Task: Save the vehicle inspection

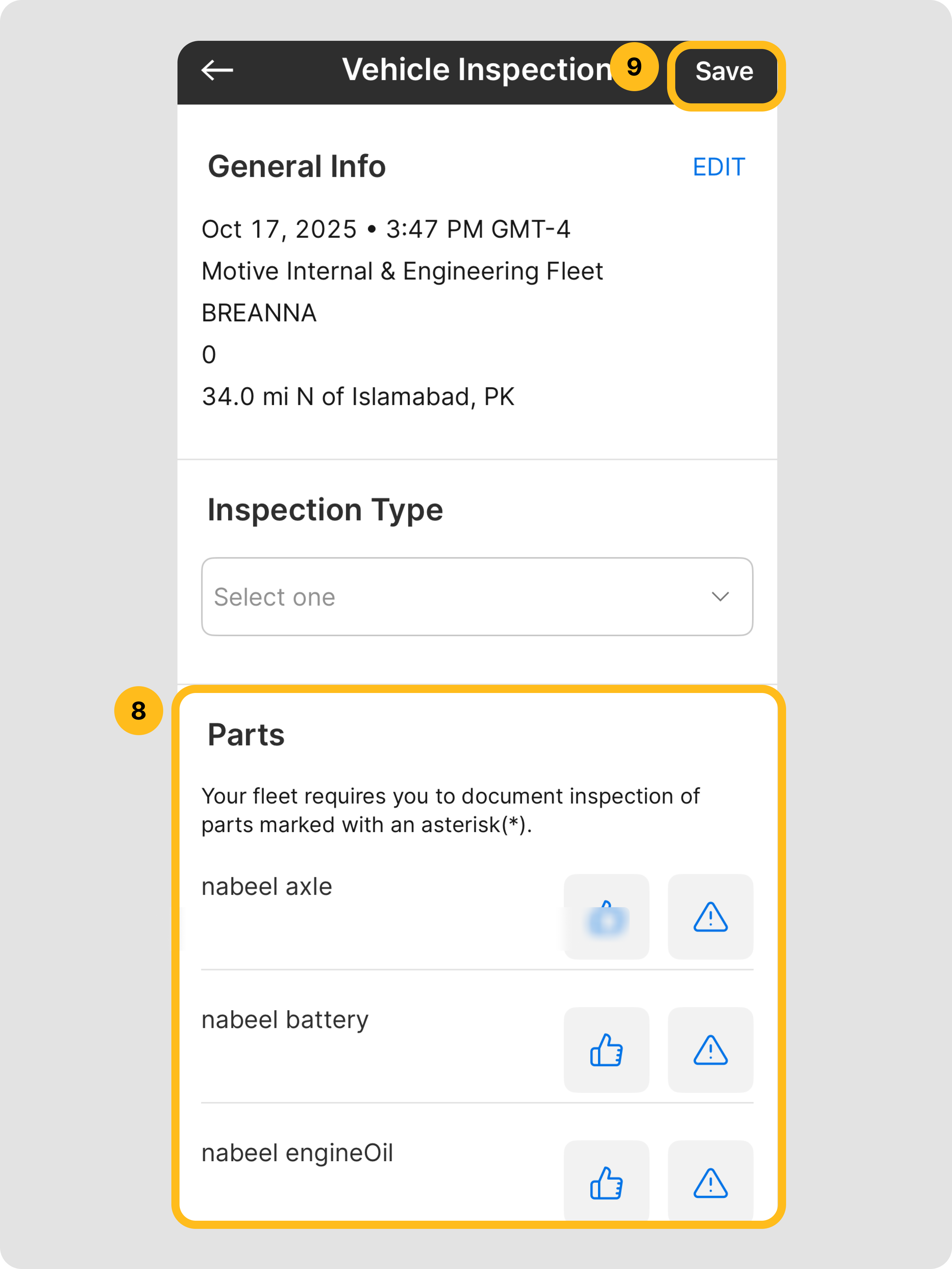Action: click(x=724, y=72)
